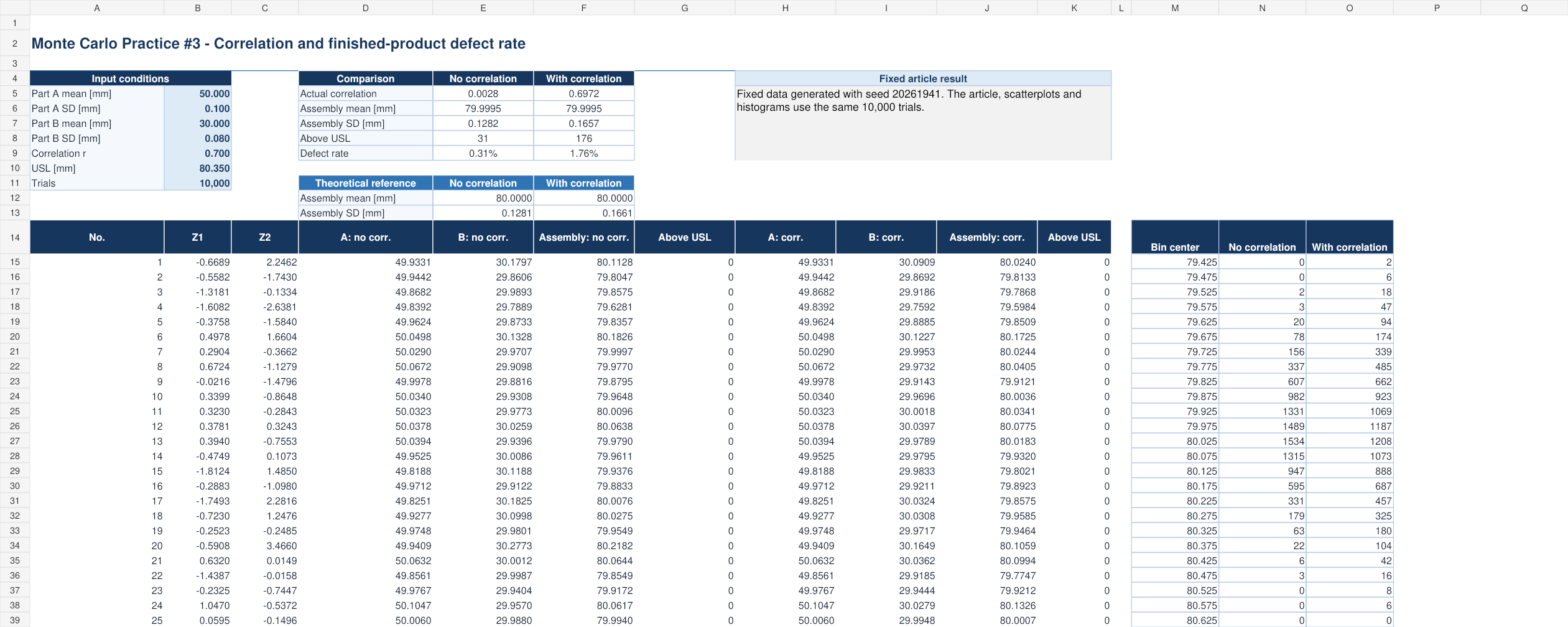Click Z1 value 1.0470
Screen dimensions: 1568x627
(x=198, y=605)
